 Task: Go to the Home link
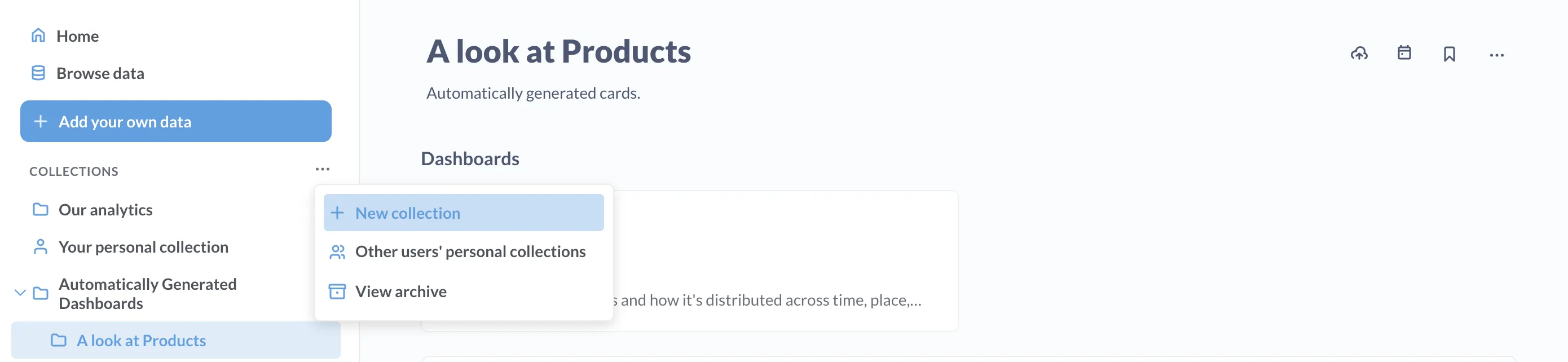[77, 36]
